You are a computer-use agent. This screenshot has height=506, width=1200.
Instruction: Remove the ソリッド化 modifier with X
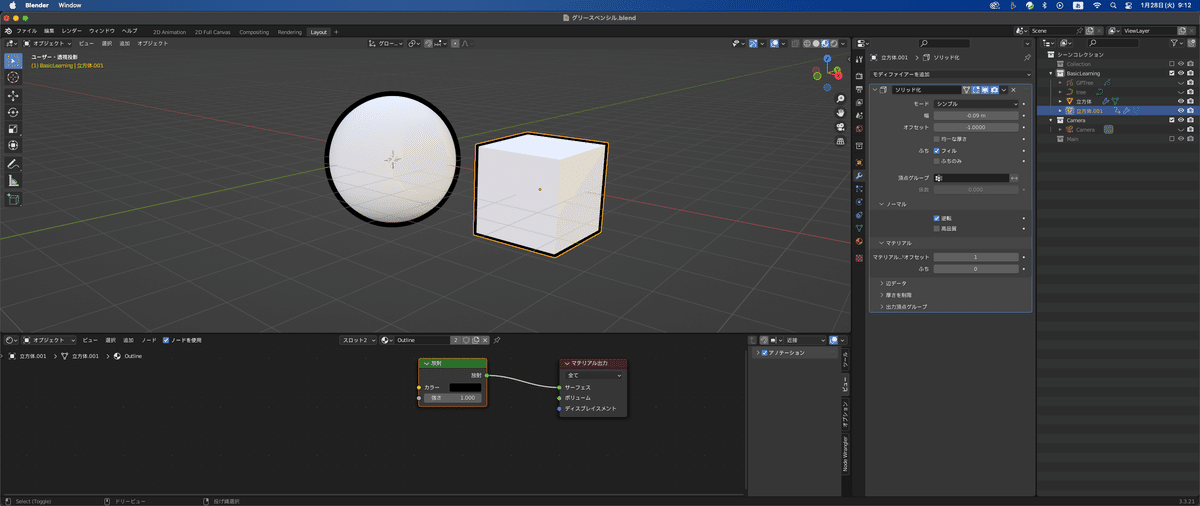coord(1014,90)
